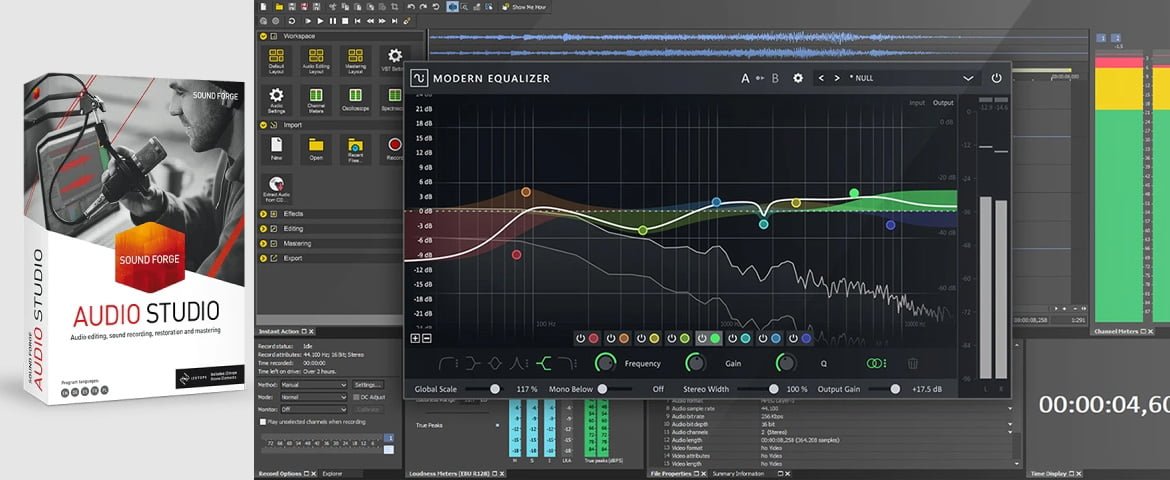Expand the Effects section
1170x480 pixels.
pos(263,214)
